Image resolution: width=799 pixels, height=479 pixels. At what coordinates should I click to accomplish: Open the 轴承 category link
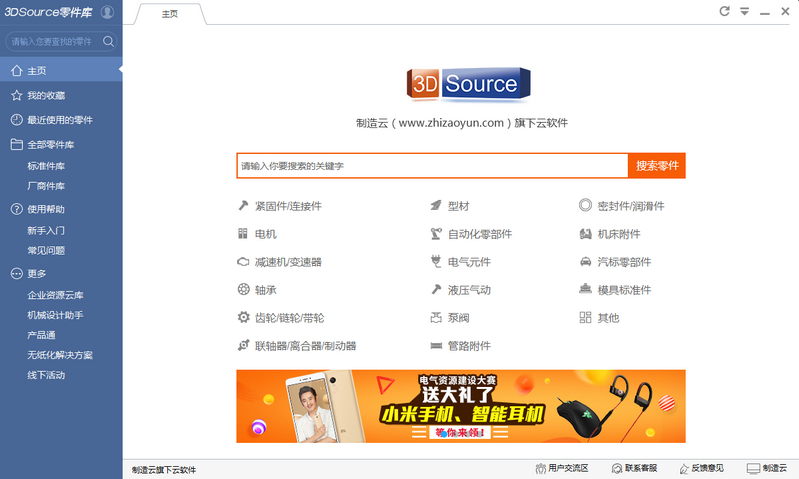(265, 290)
